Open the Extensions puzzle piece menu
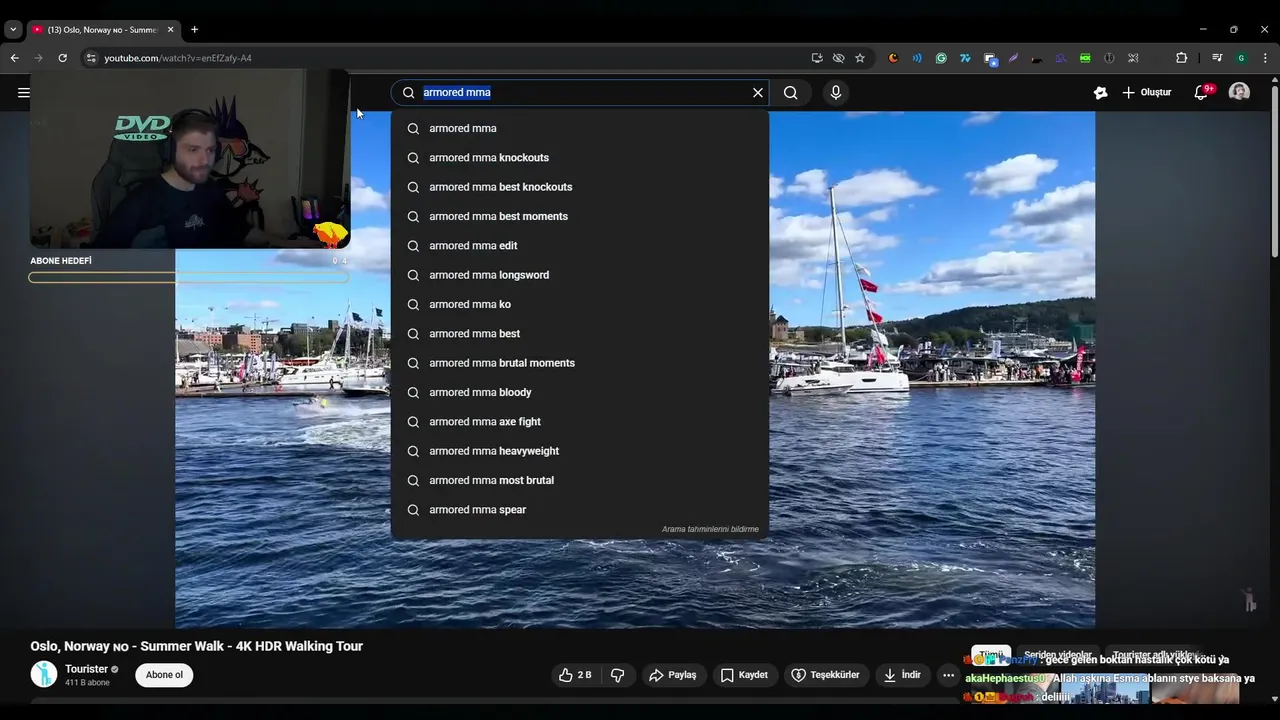The height and width of the screenshot is (720, 1280). [1181, 58]
